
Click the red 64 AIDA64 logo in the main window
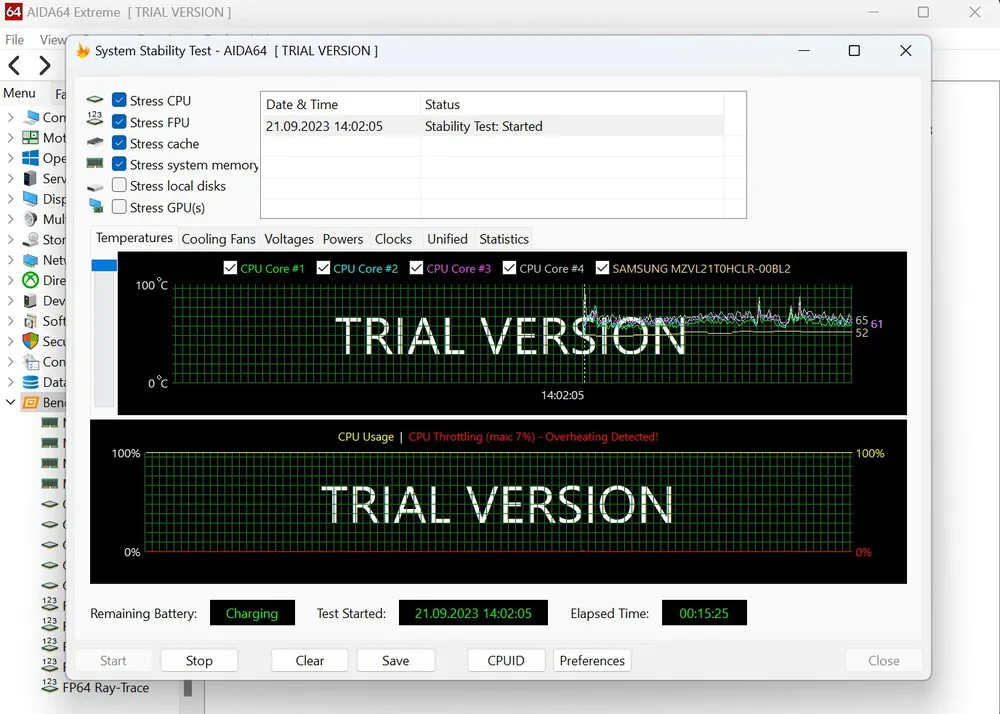point(13,11)
